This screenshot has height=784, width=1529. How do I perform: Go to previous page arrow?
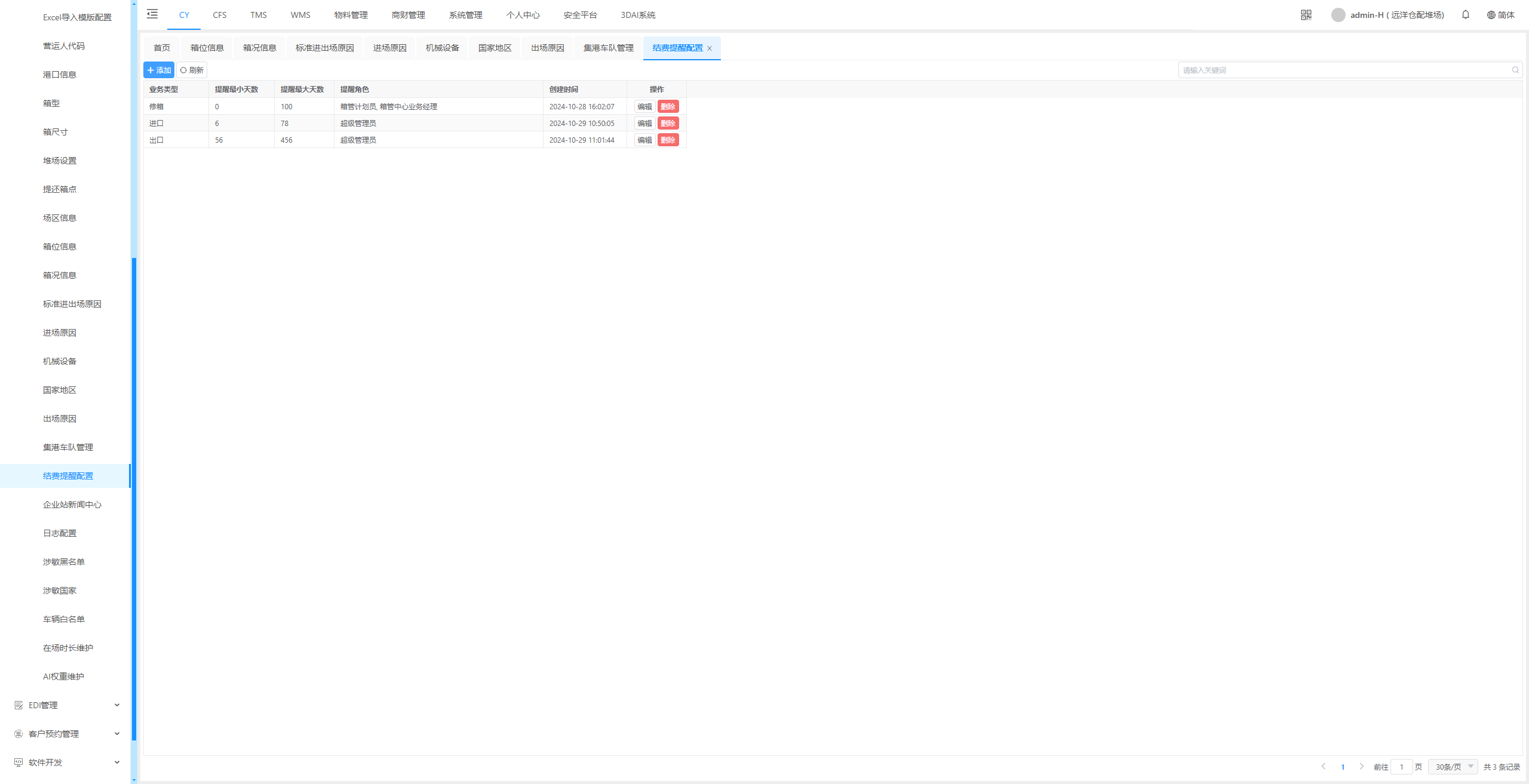(1324, 766)
